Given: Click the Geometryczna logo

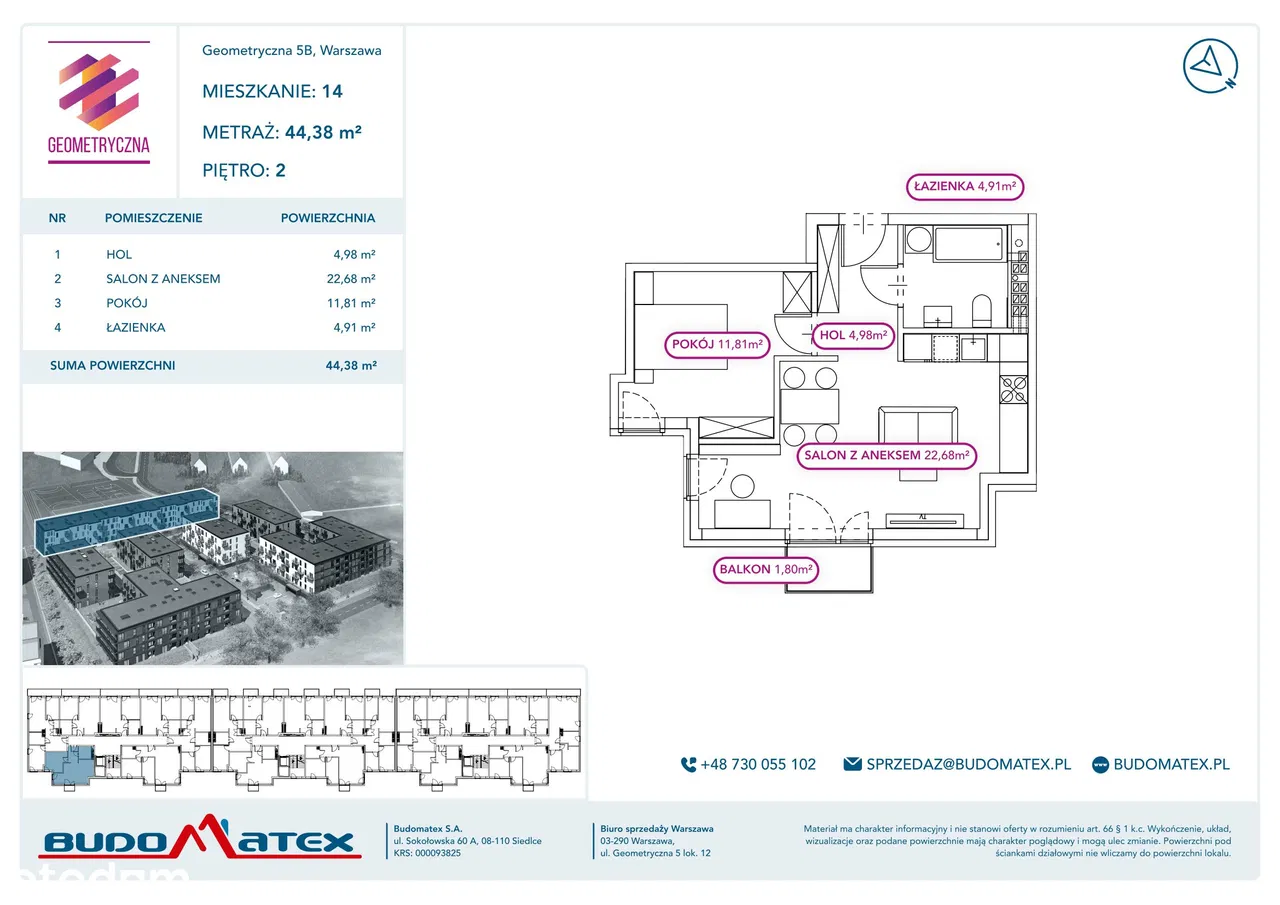Looking at the screenshot, I should 98,101.
